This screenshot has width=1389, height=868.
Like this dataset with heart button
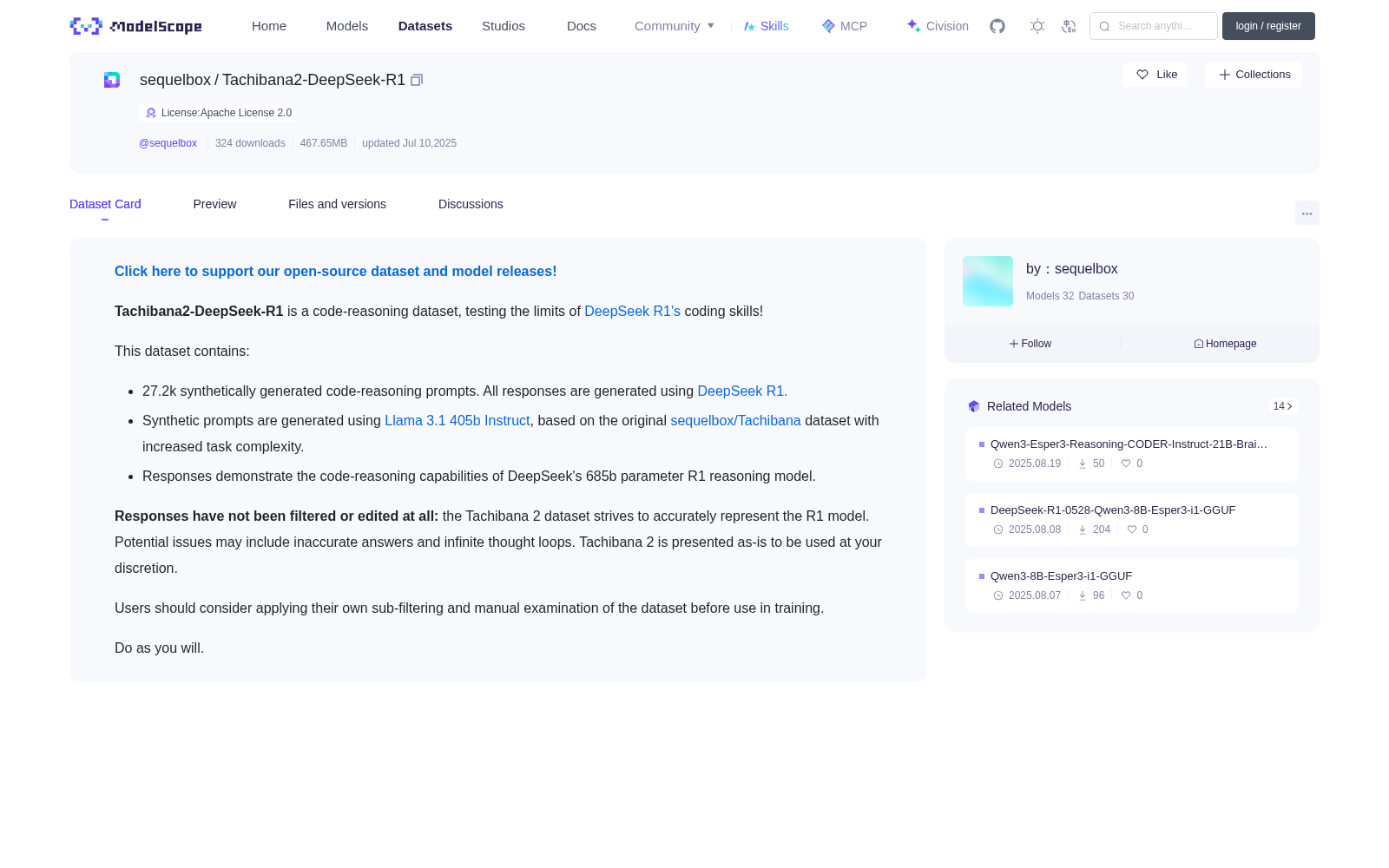point(1155,75)
